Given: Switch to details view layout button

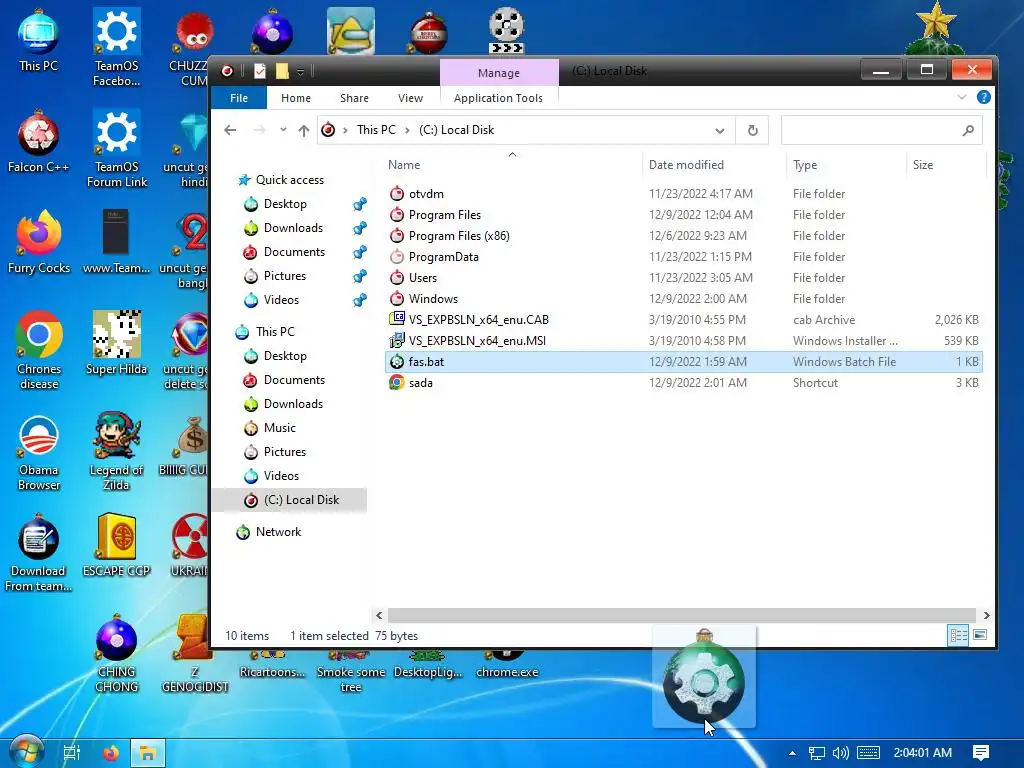Looking at the screenshot, I should (958, 635).
